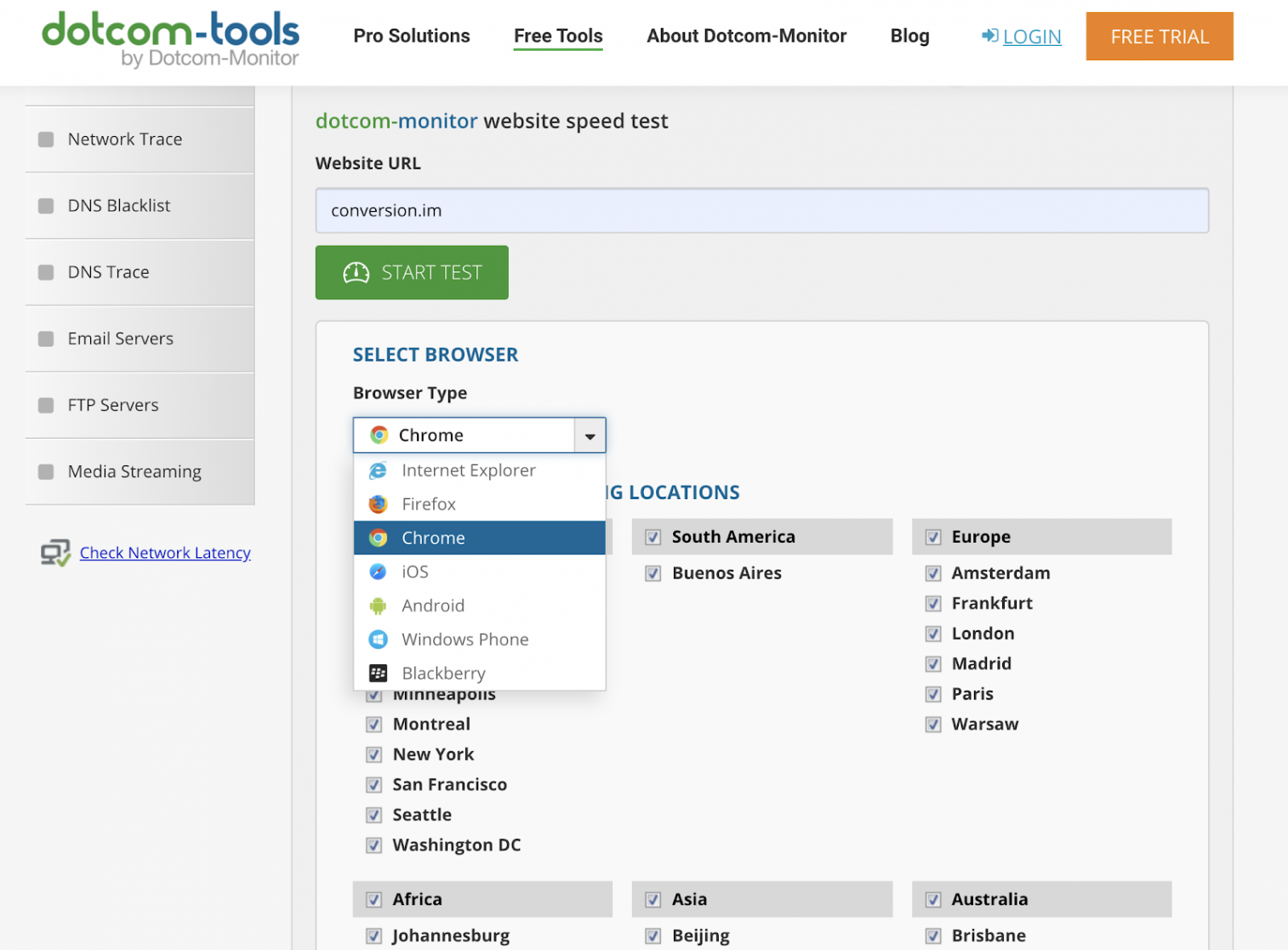The width and height of the screenshot is (1288, 950).
Task: Click the FTP Servers square bullet
Action: click(46, 405)
